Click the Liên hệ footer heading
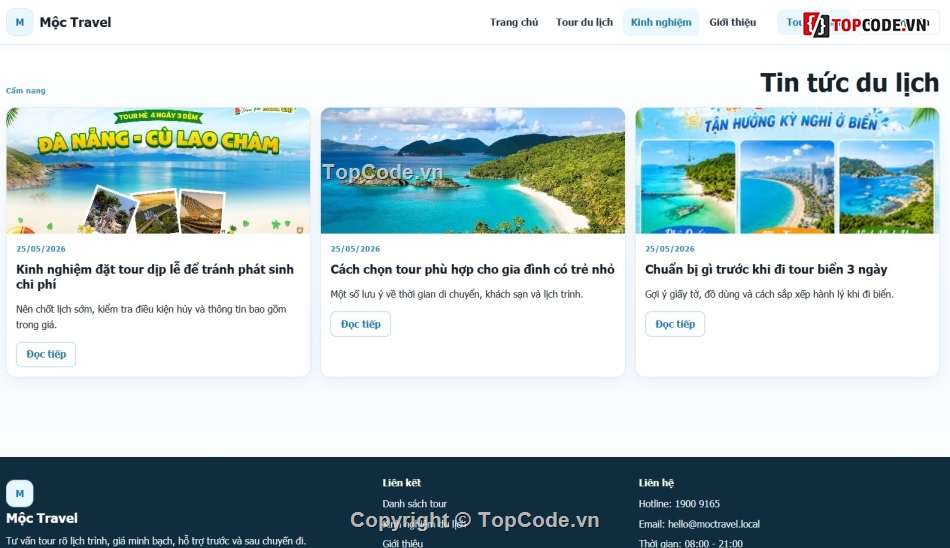 point(656,483)
